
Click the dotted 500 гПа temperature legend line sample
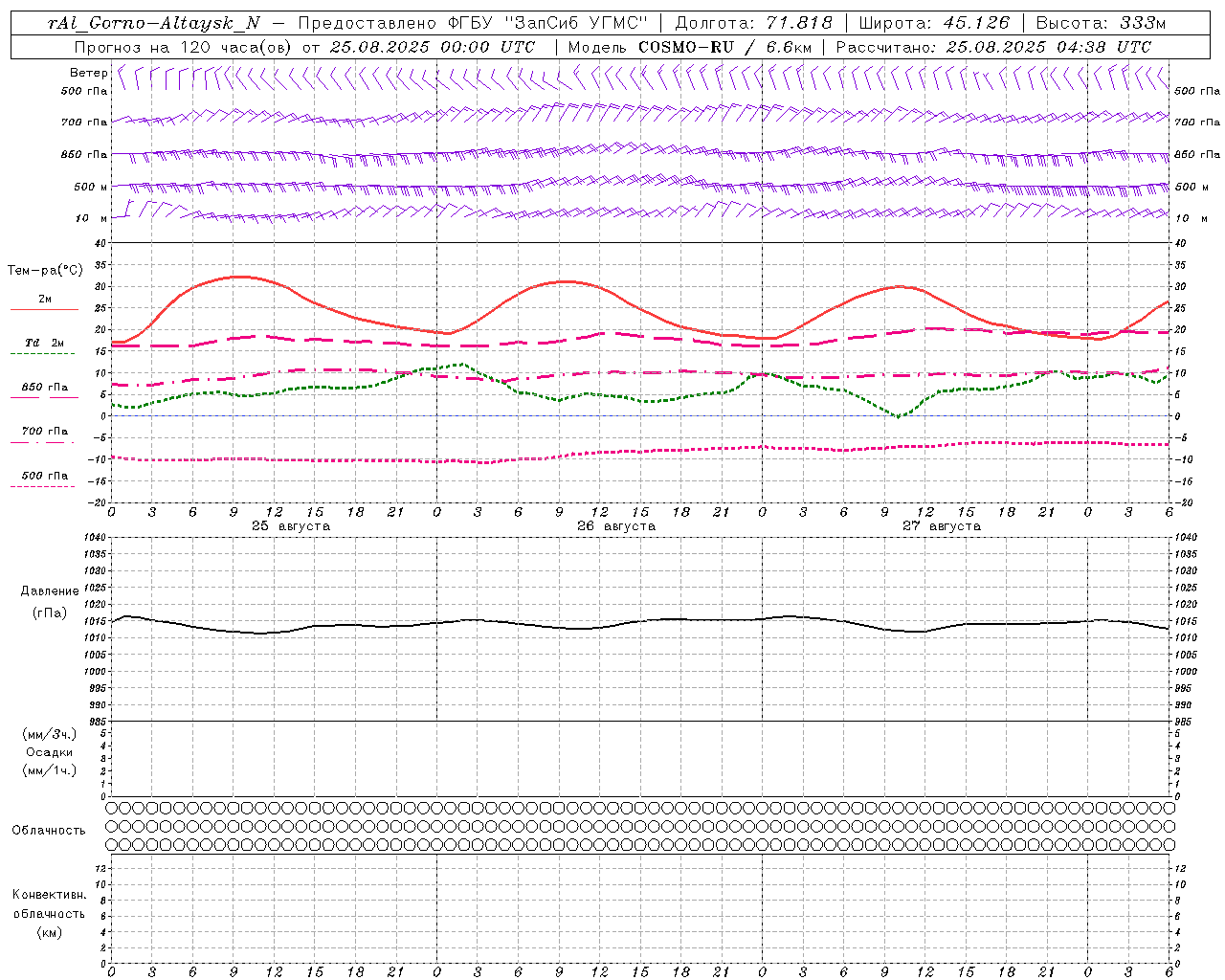point(42,486)
